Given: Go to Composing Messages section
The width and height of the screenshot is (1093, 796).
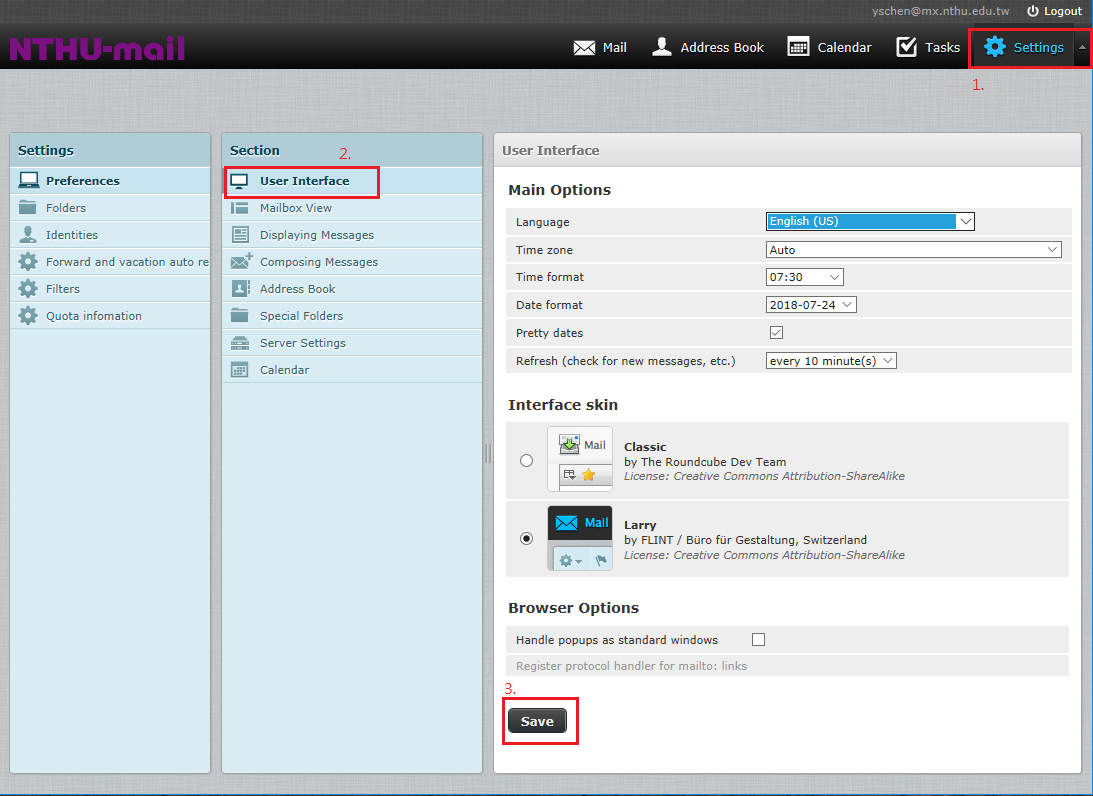Looking at the screenshot, I should point(319,262).
